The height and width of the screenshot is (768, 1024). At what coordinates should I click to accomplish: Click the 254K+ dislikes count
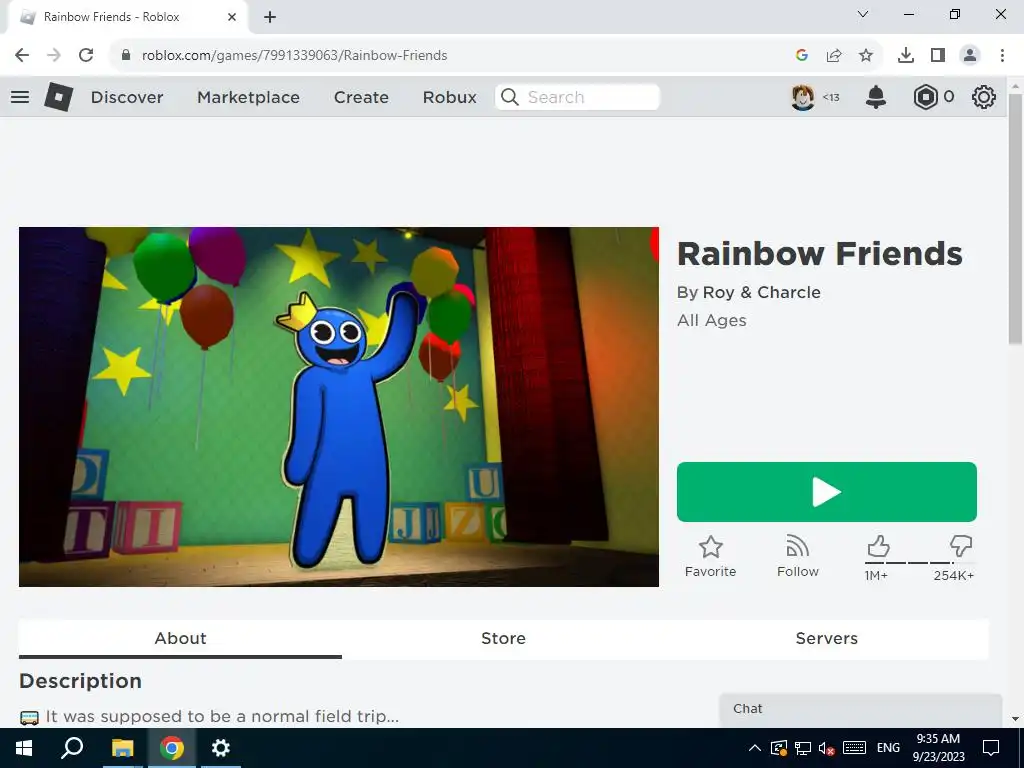tap(953, 576)
